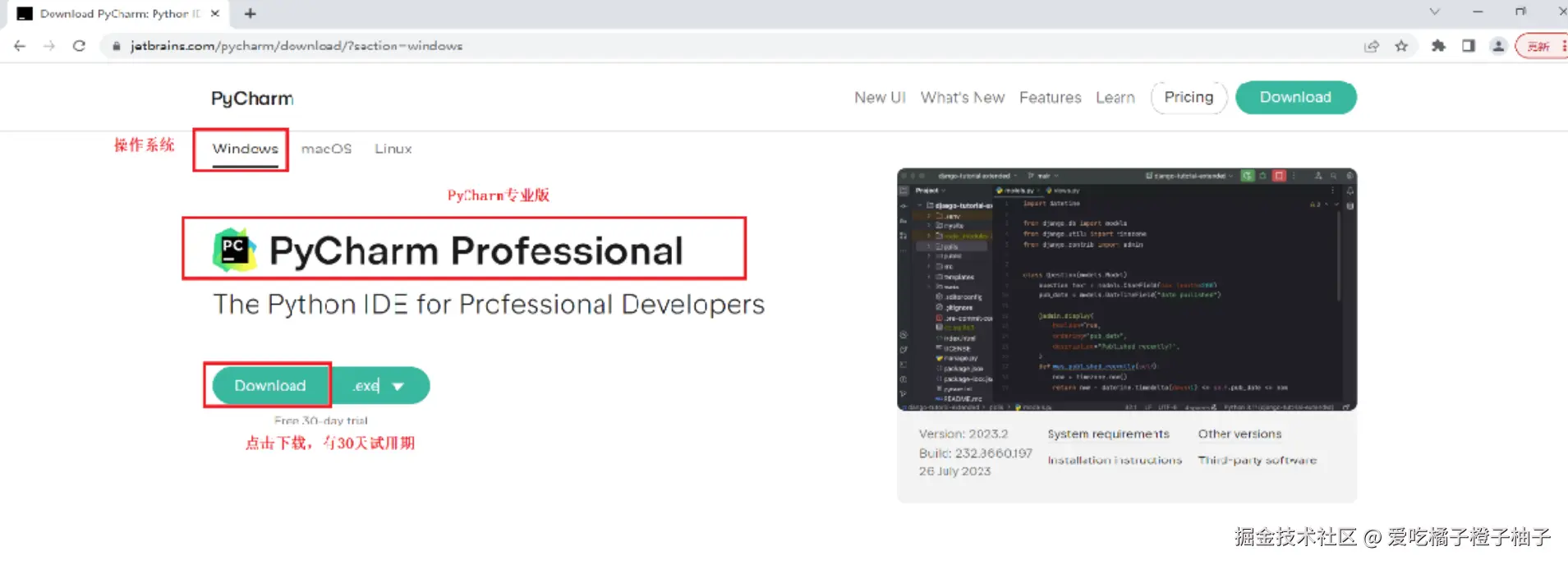
Task: Close the Download PyCharm tab
Action: (214, 13)
